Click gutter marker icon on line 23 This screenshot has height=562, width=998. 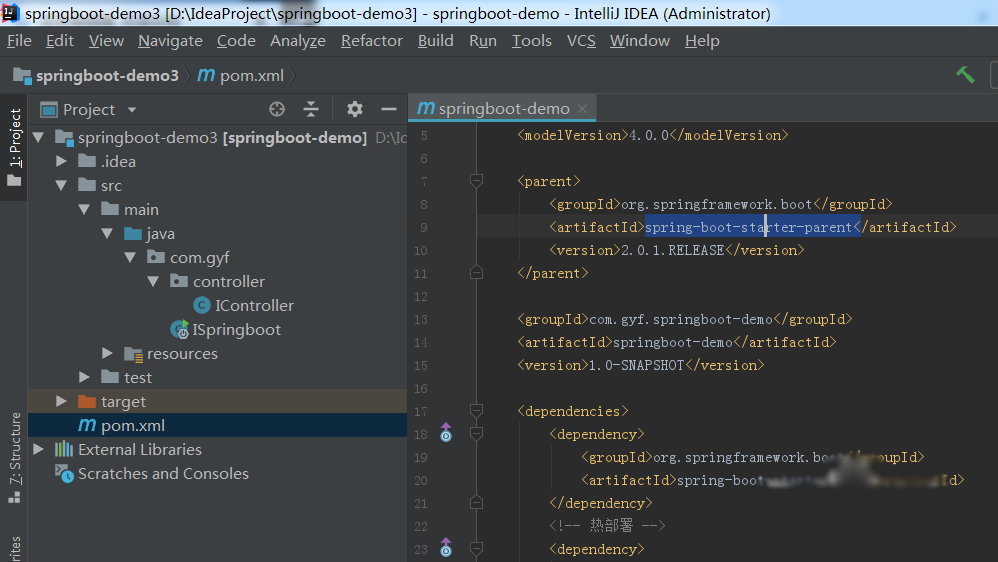tap(446, 548)
